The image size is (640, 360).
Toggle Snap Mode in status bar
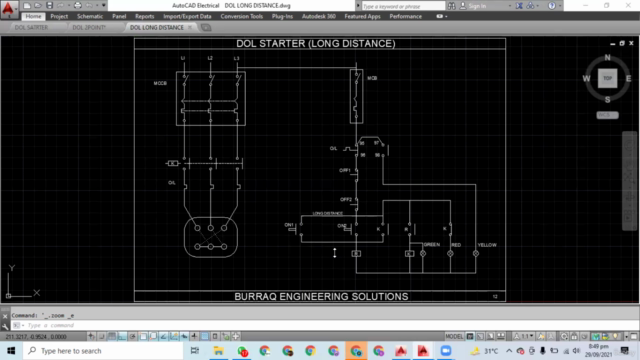(102, 336)
